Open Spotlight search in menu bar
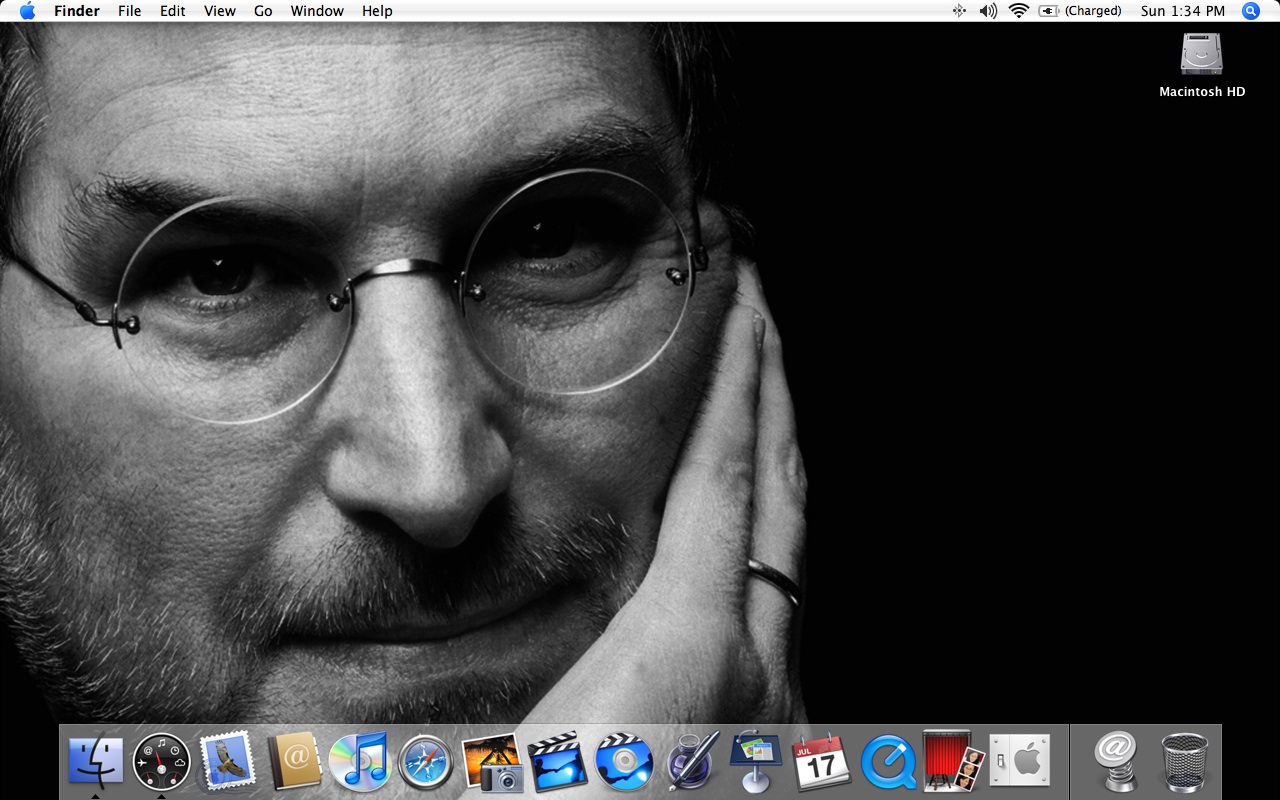The image size is (1280, 800). click(1251, 11)
